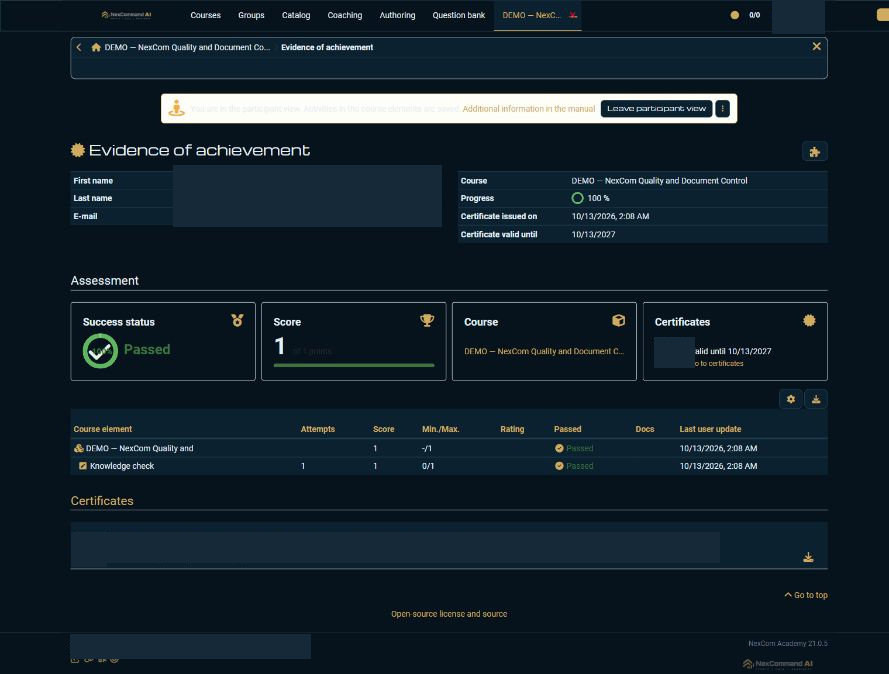
Task: Sort by Attempts column header
Action: tap(318, 429)
